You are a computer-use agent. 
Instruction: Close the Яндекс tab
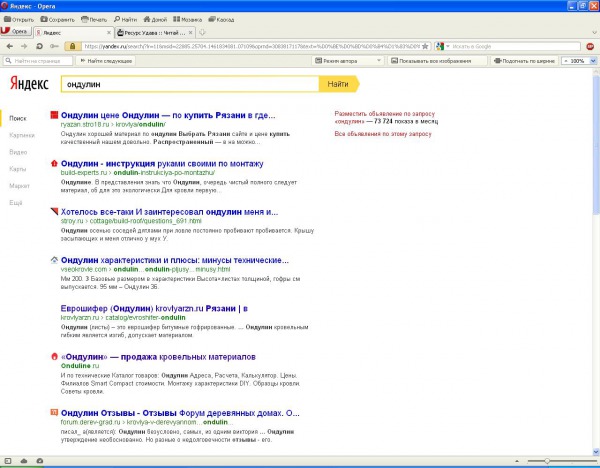pyautogui.click(x=109, y=33)
